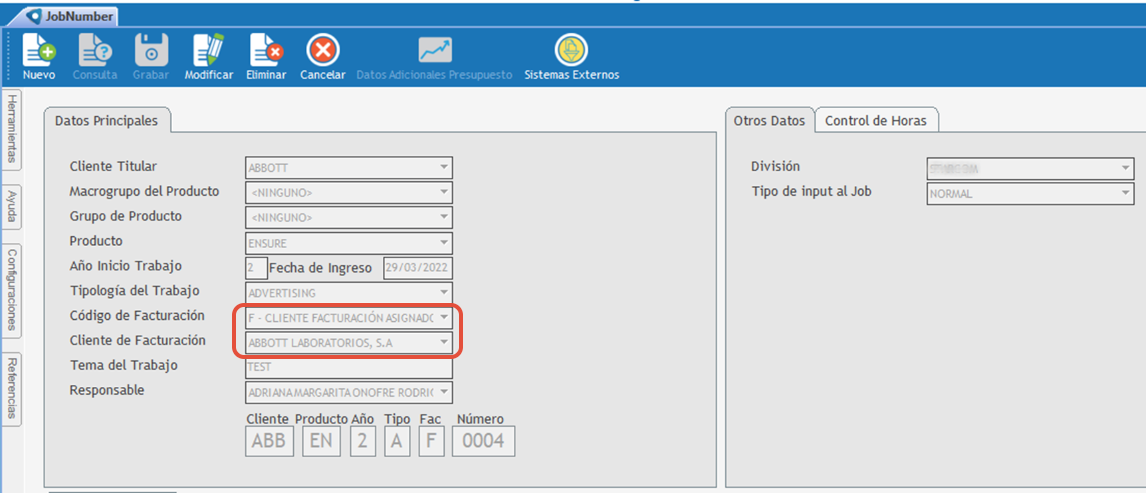Open the Configuraciones side tab
Viewport: 1146px width, 493px height.
(x=12, y=291)
